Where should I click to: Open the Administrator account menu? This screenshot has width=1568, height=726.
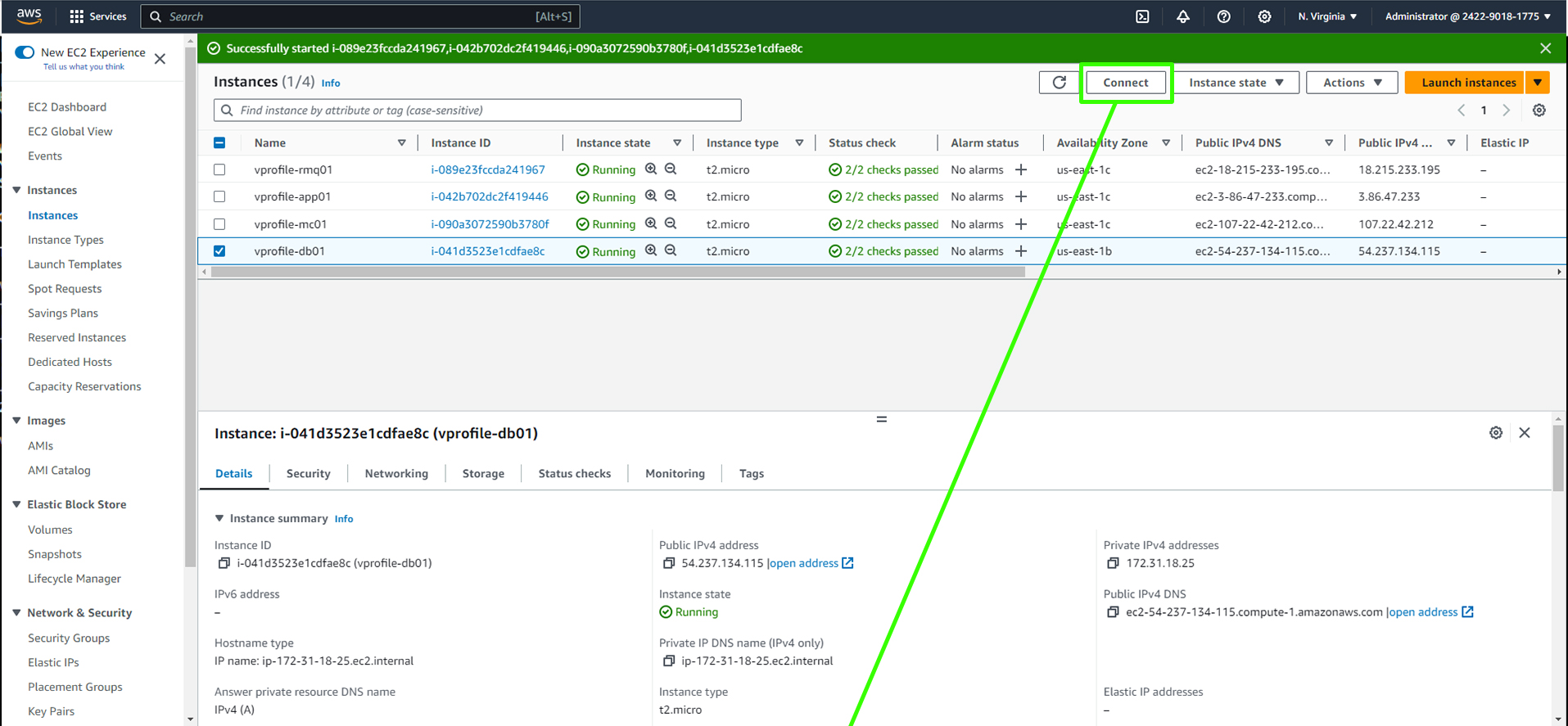(x=1468, y=16)
